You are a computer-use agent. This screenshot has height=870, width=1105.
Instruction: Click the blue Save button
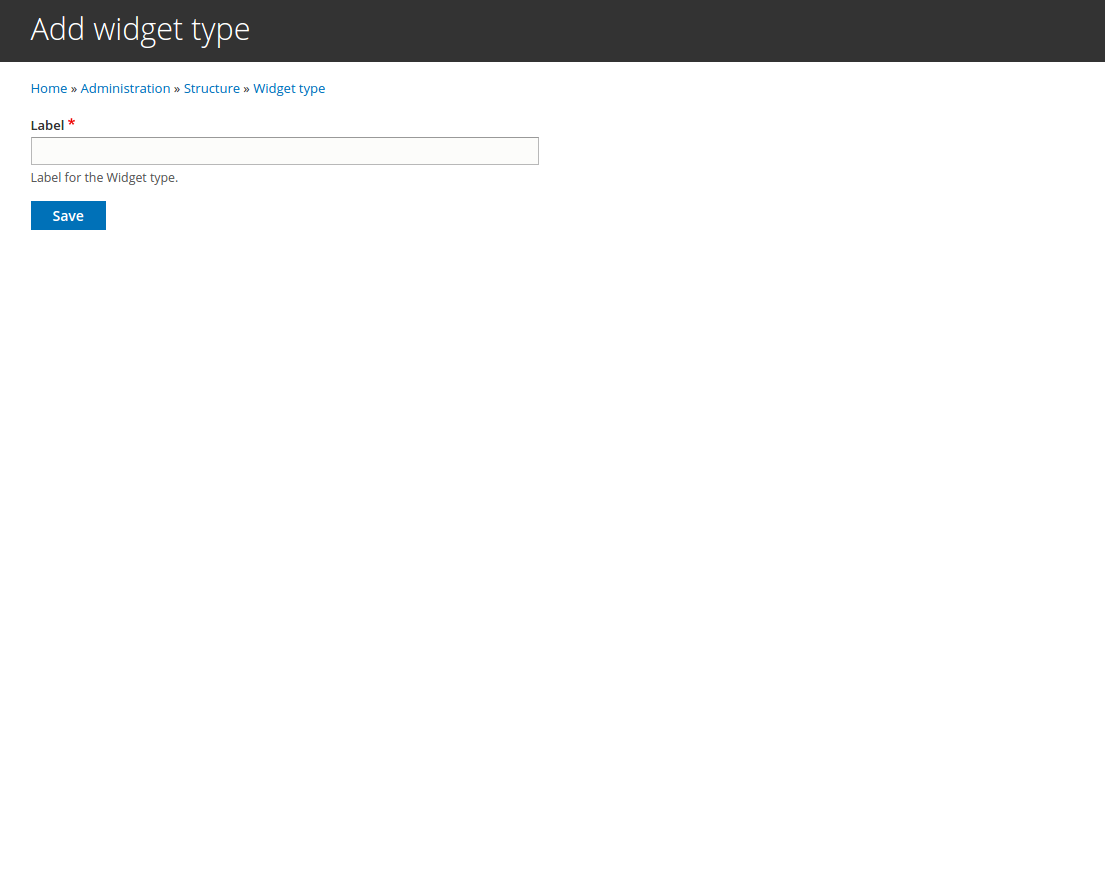68,216
